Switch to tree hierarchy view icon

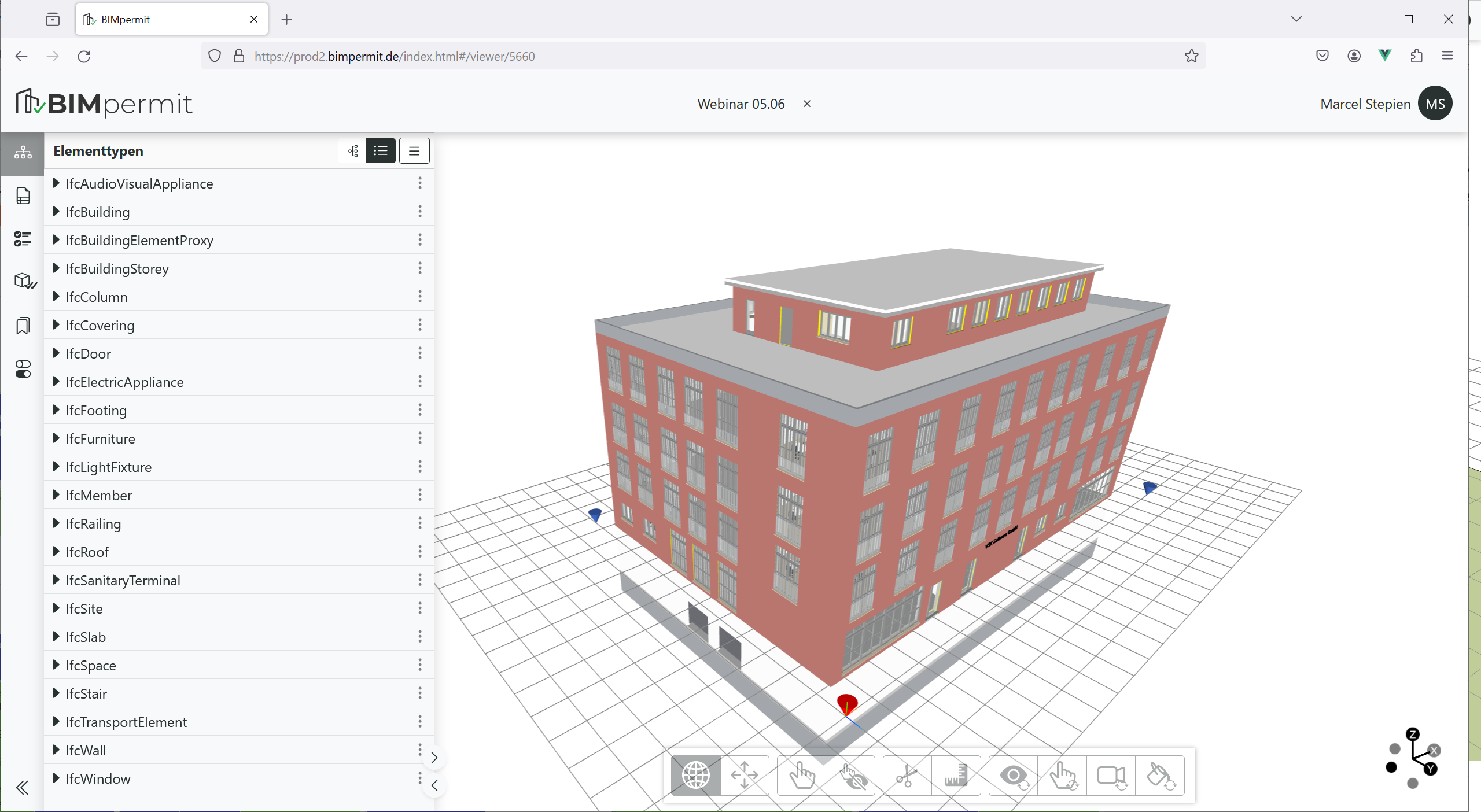(x=353, y=151)
